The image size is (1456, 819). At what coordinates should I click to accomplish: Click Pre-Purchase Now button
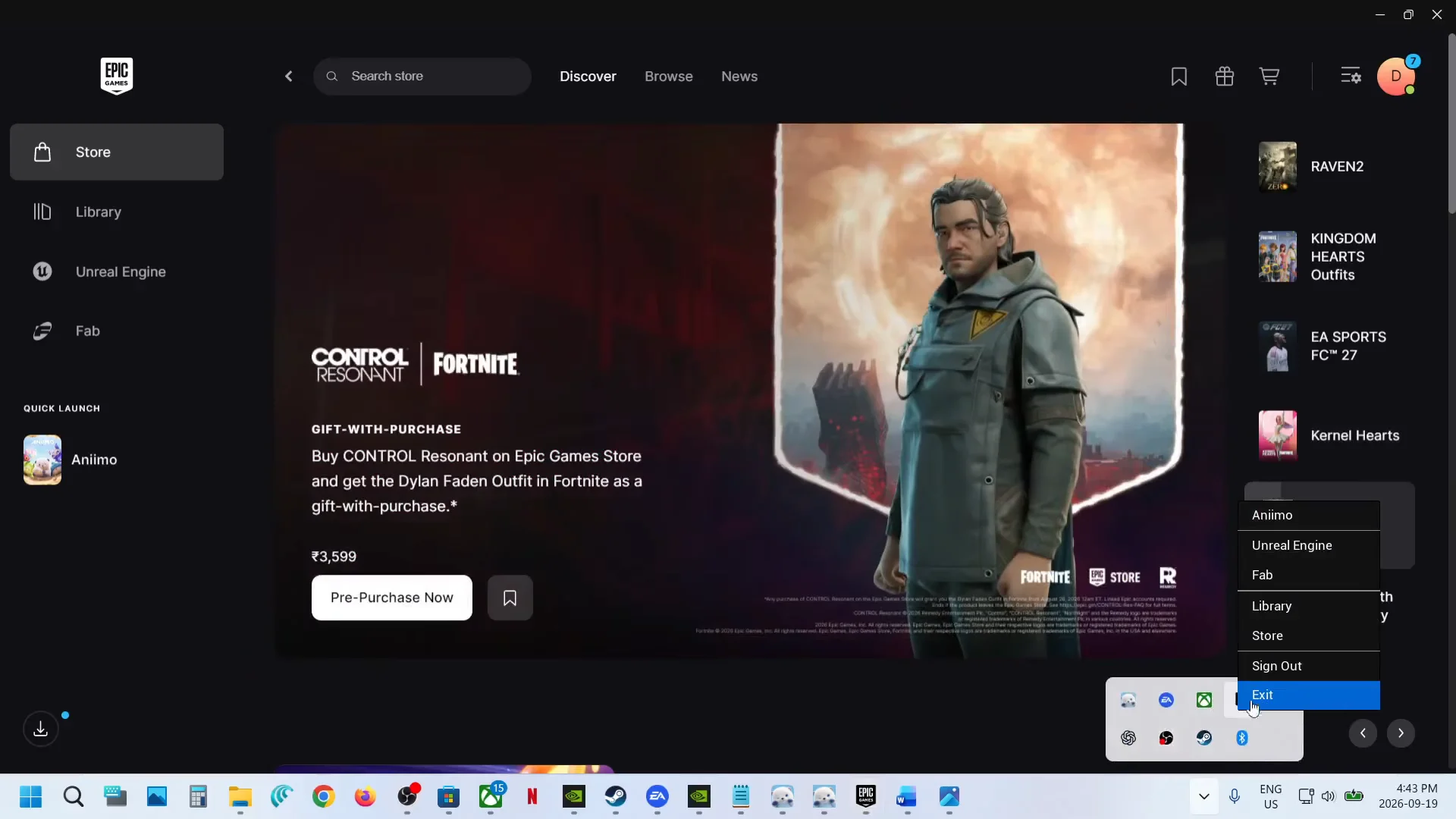[x=392, y=598]
